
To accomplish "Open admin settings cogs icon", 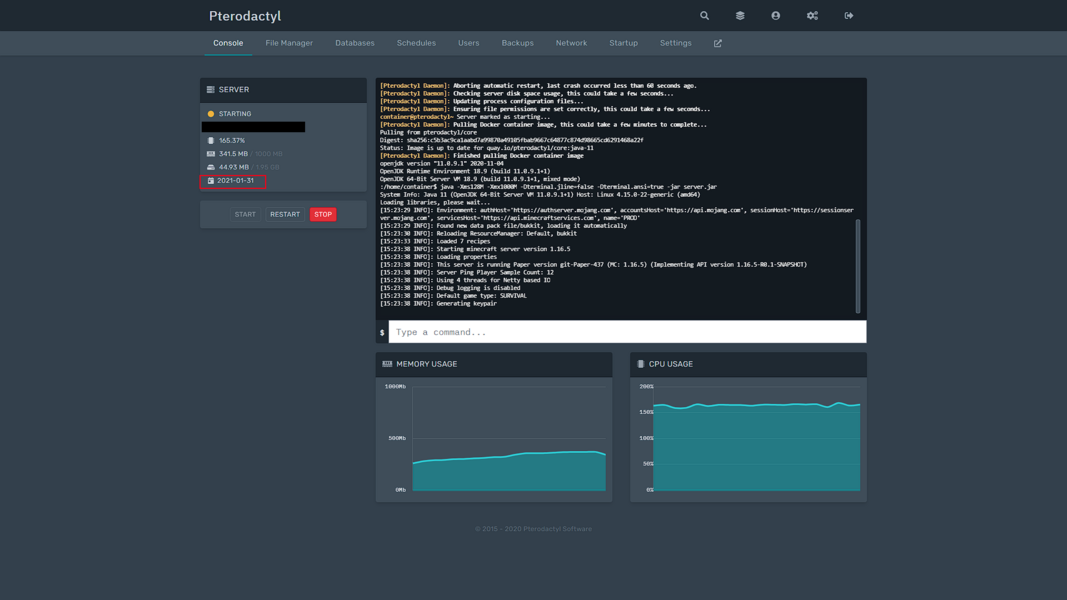I will 812,16.
